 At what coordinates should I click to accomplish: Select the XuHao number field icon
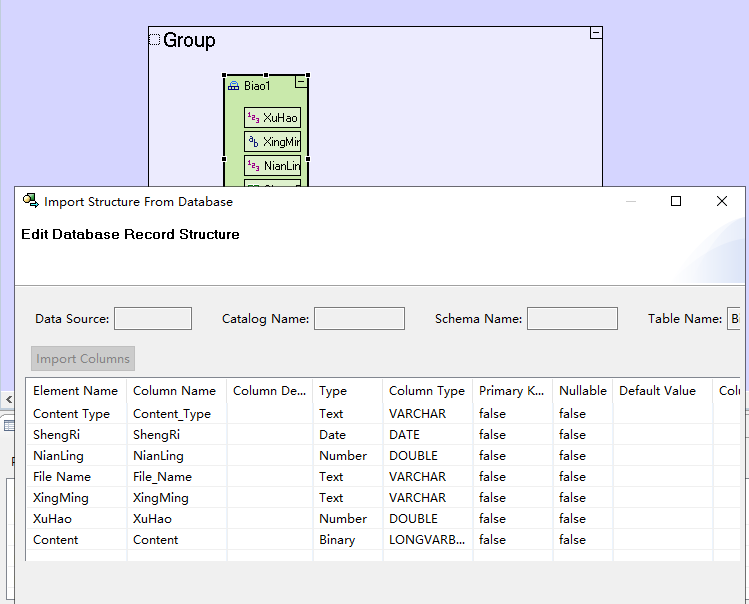coord(253,118)
